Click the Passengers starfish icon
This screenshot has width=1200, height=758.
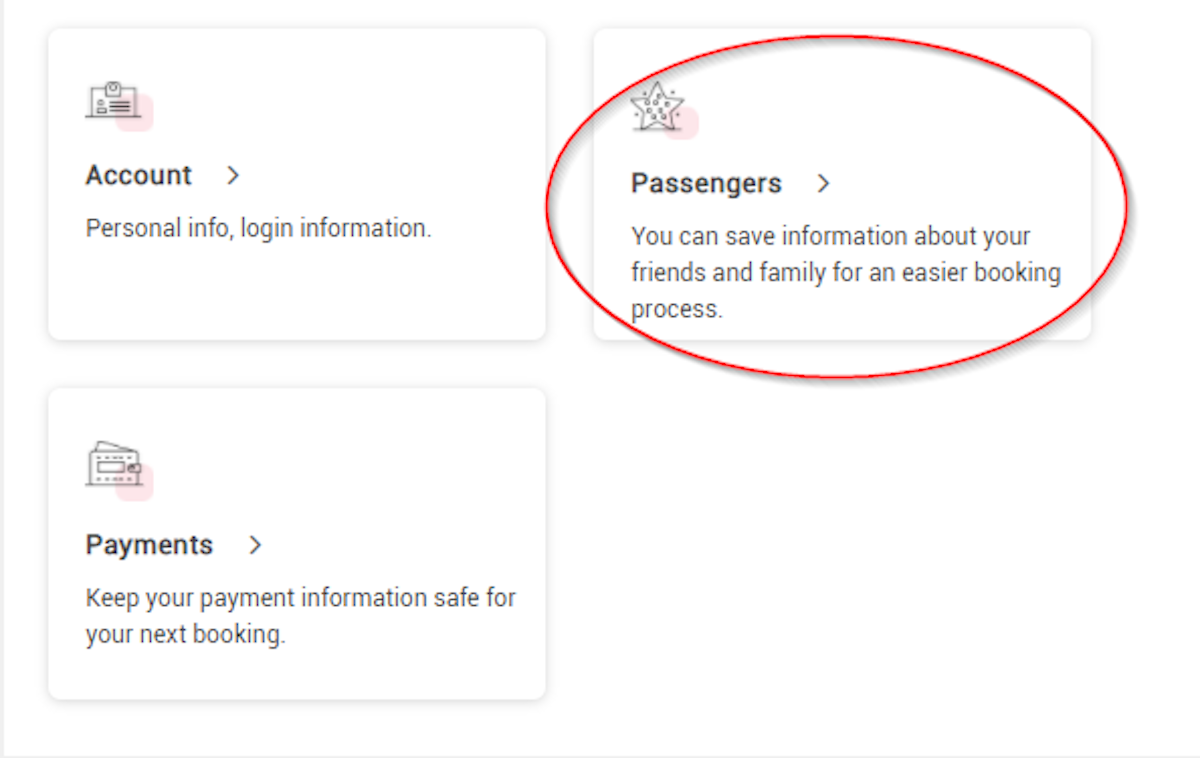657,107
